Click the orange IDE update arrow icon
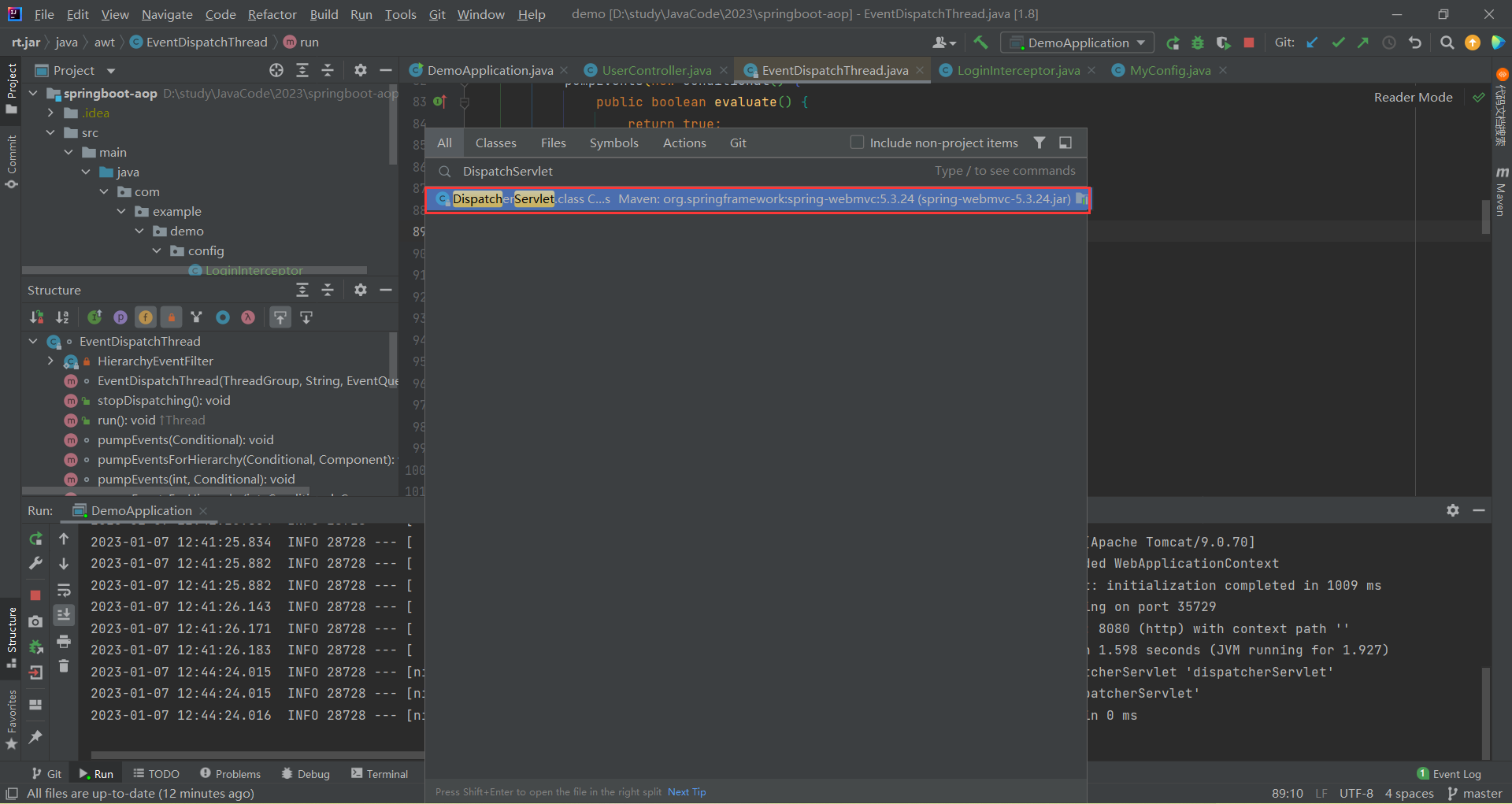 pos(1473,43)
